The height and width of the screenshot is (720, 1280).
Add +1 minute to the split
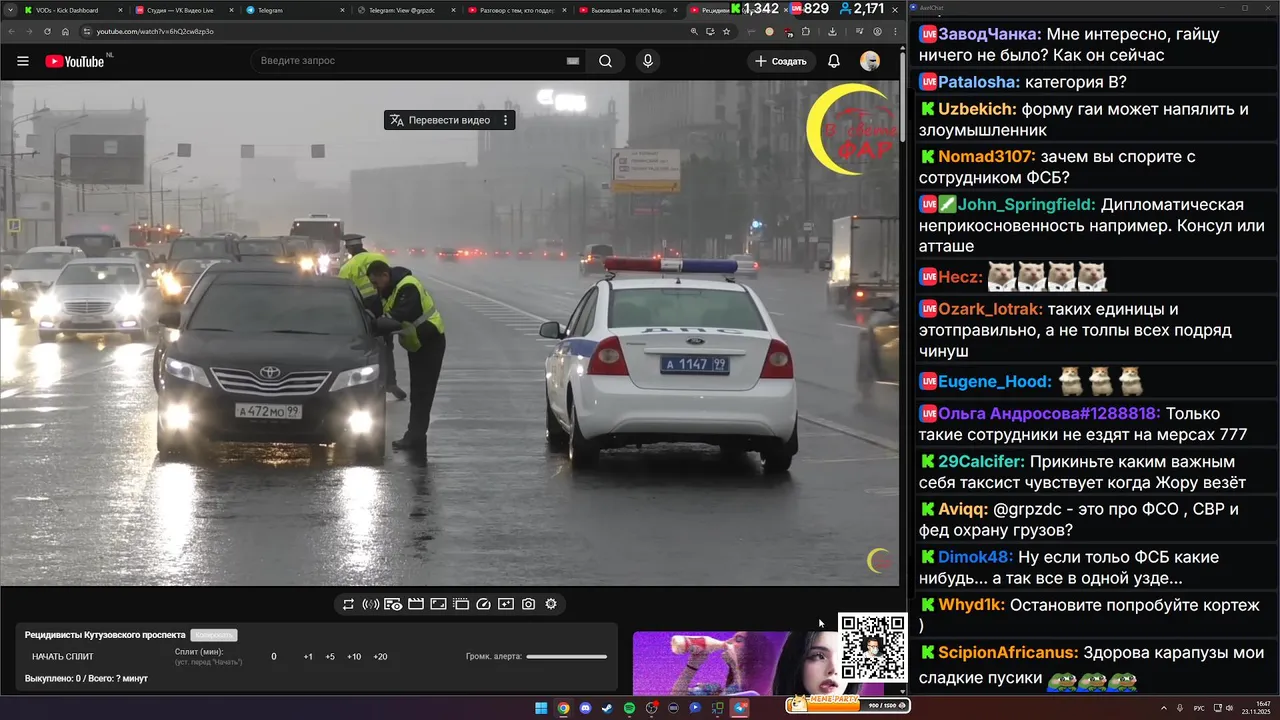308,657
